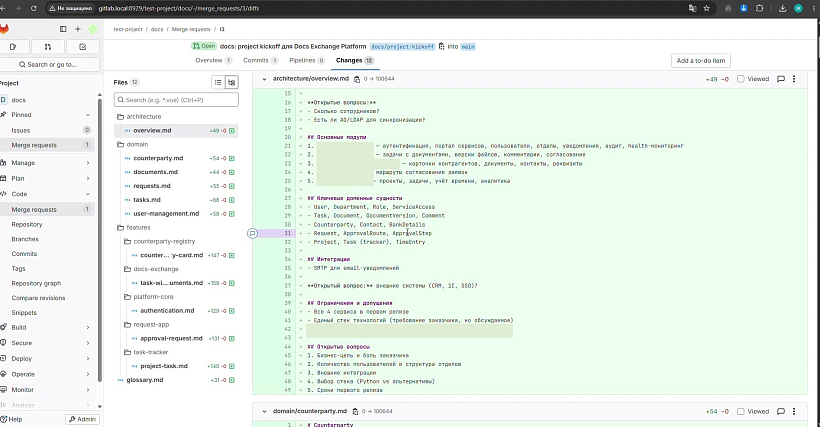Open browser downloads icon
820x427 pixels.
coord(782,8)
